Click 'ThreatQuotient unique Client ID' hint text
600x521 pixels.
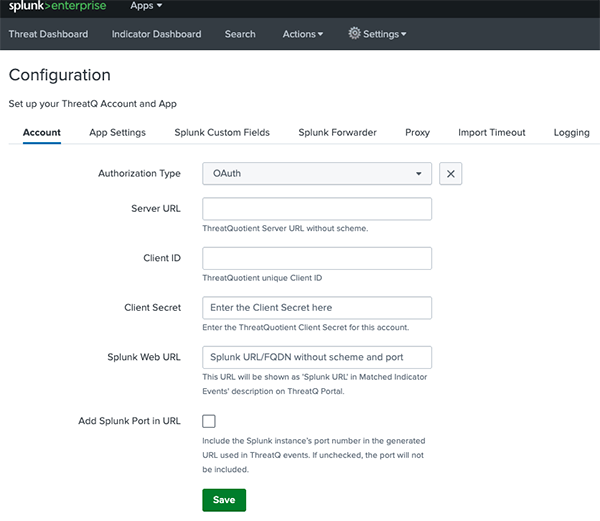point(262,278)
